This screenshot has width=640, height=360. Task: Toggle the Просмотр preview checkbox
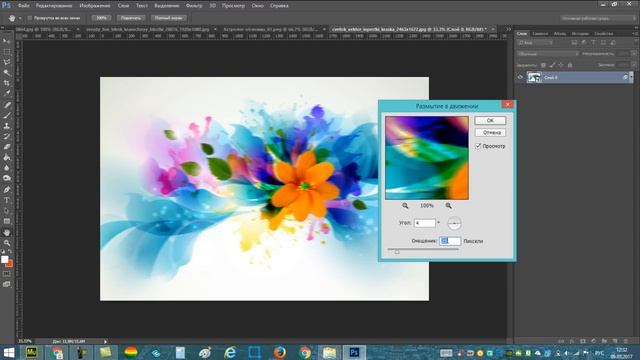(478, 146)
